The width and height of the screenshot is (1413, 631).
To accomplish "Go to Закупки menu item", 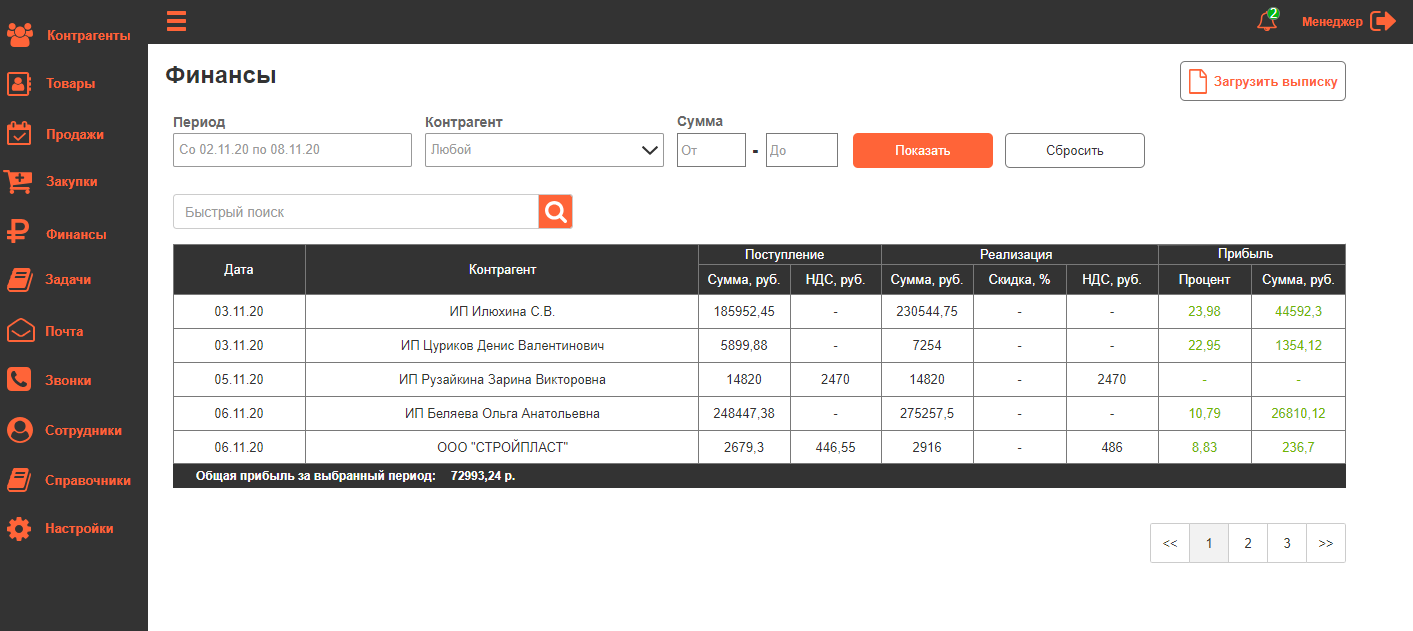I will [x=72, y=182].
